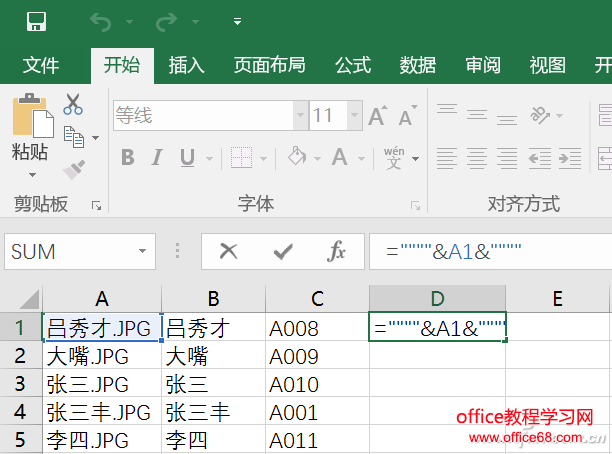
Task: Click the Borders icon
Action: pyautogui.click(x=241, y=158)
